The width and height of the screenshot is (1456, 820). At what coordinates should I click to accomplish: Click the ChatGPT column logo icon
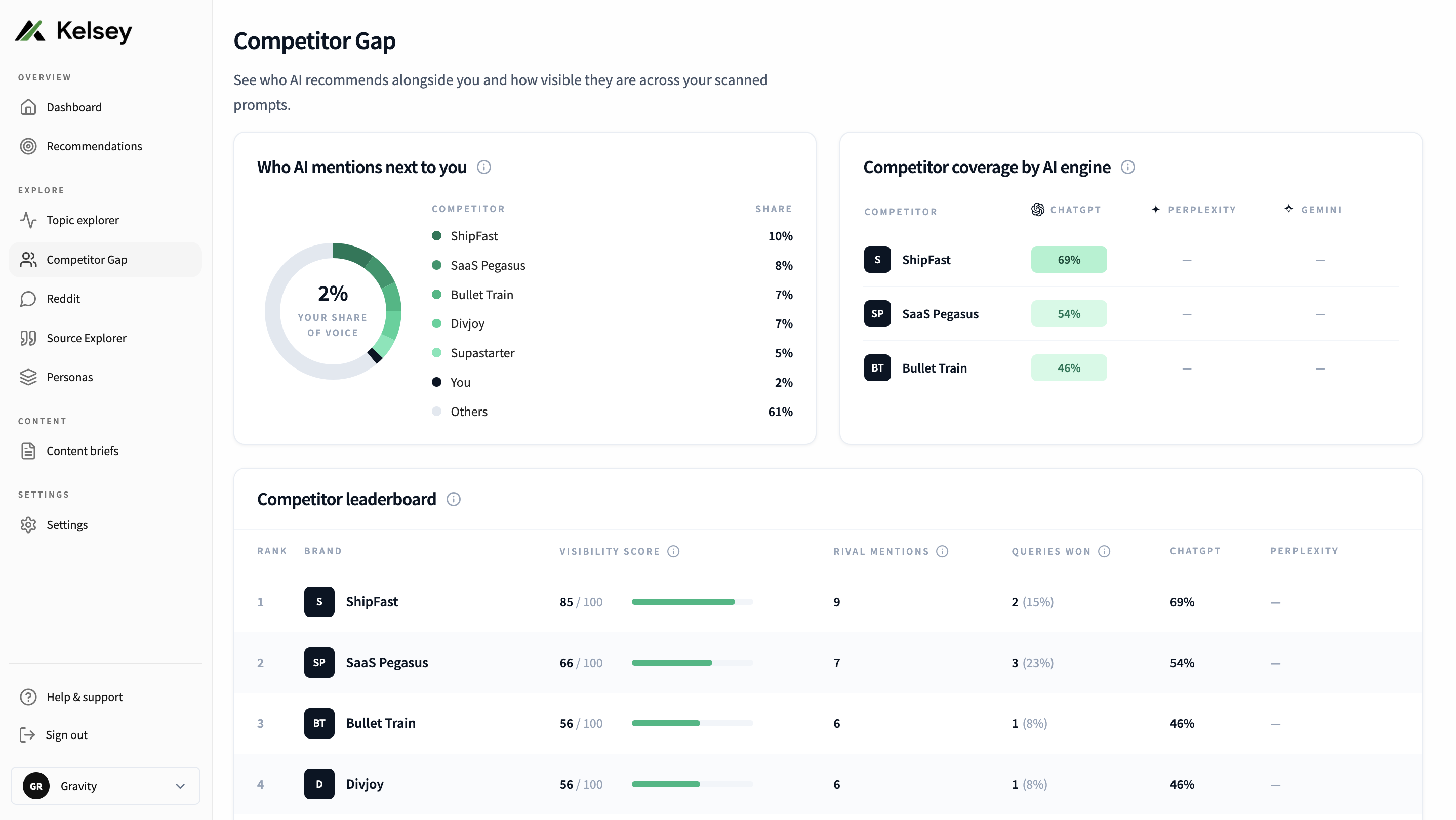(1038, 210)
